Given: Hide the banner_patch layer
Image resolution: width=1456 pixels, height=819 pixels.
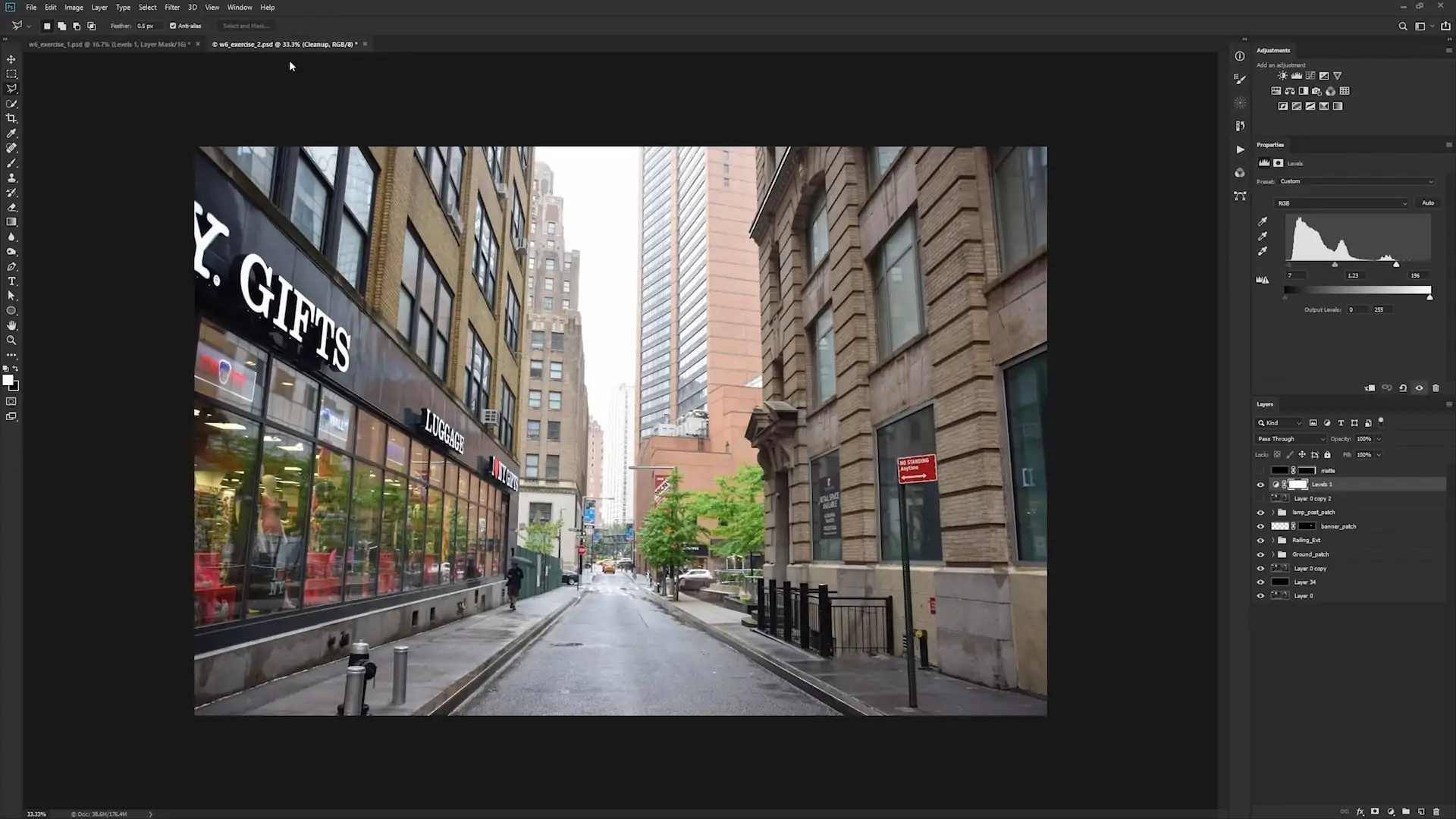Looking at the screenshot, I should (1260, 526).
